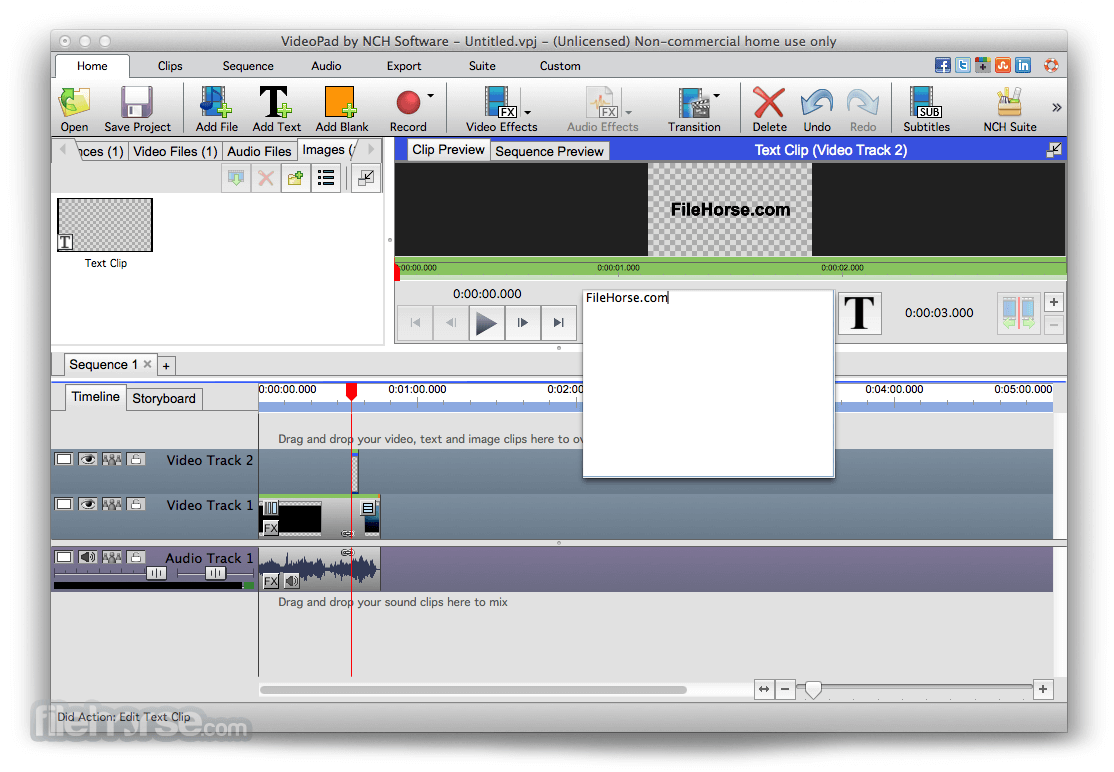Lock Video Track 1 with the padlock

(x=136, y=504)
